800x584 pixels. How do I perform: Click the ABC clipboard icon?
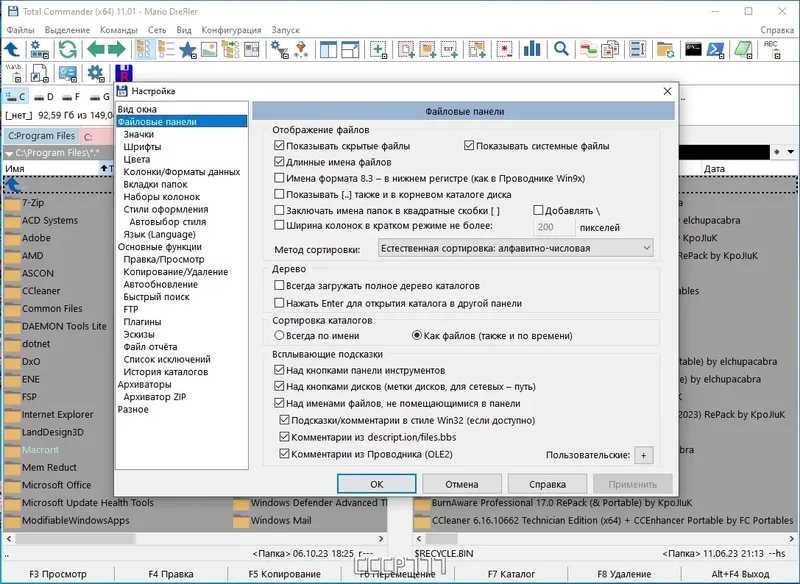(x=771, y=49)
